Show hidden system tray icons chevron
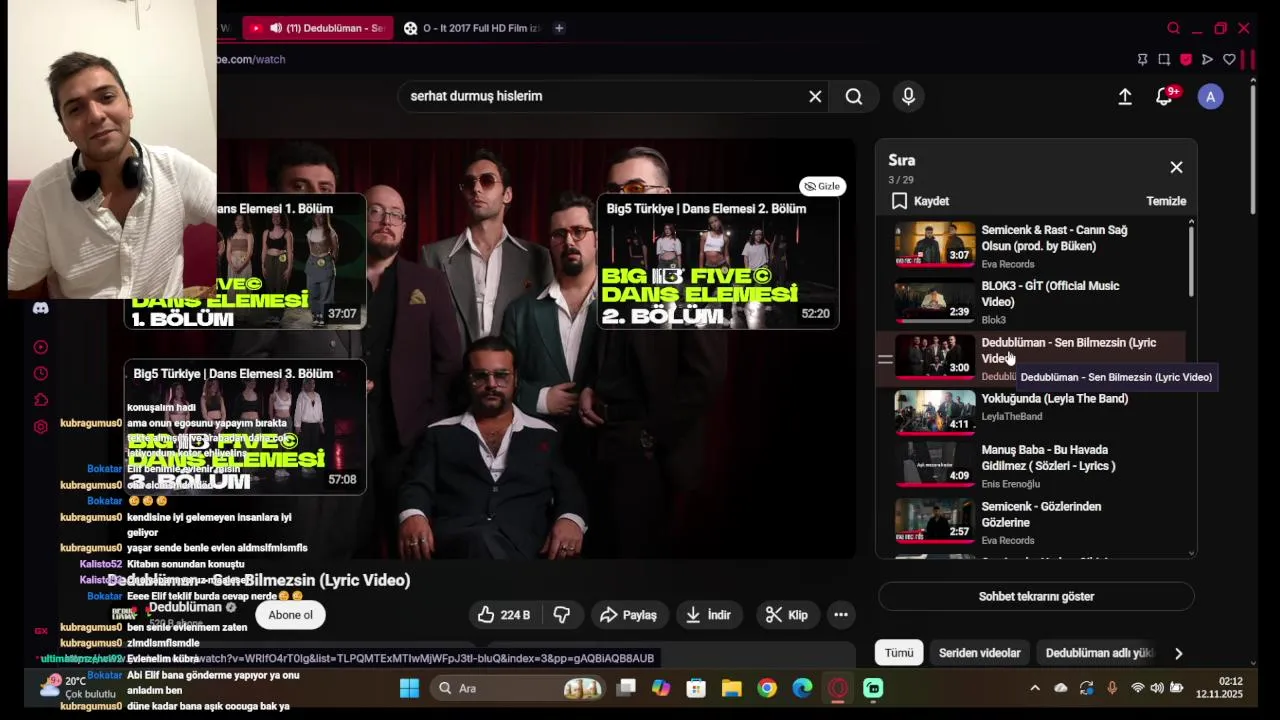Screen dimensions: 1280x720 coord(1034,688)
